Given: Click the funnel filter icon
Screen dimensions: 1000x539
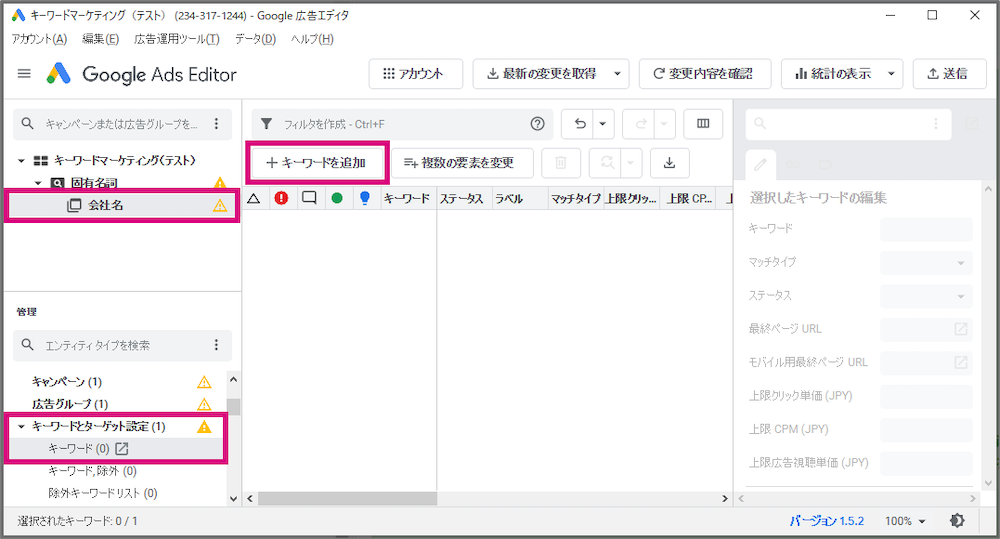Looking at the screenshot, I should click(x=267, y=124).
